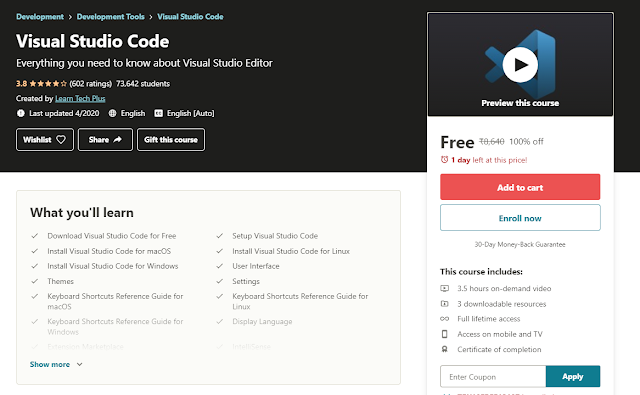Viewport: 640px width, 395px height.
Task: Click the 'User Interface' learning item
Action: [x=256, y=266]
